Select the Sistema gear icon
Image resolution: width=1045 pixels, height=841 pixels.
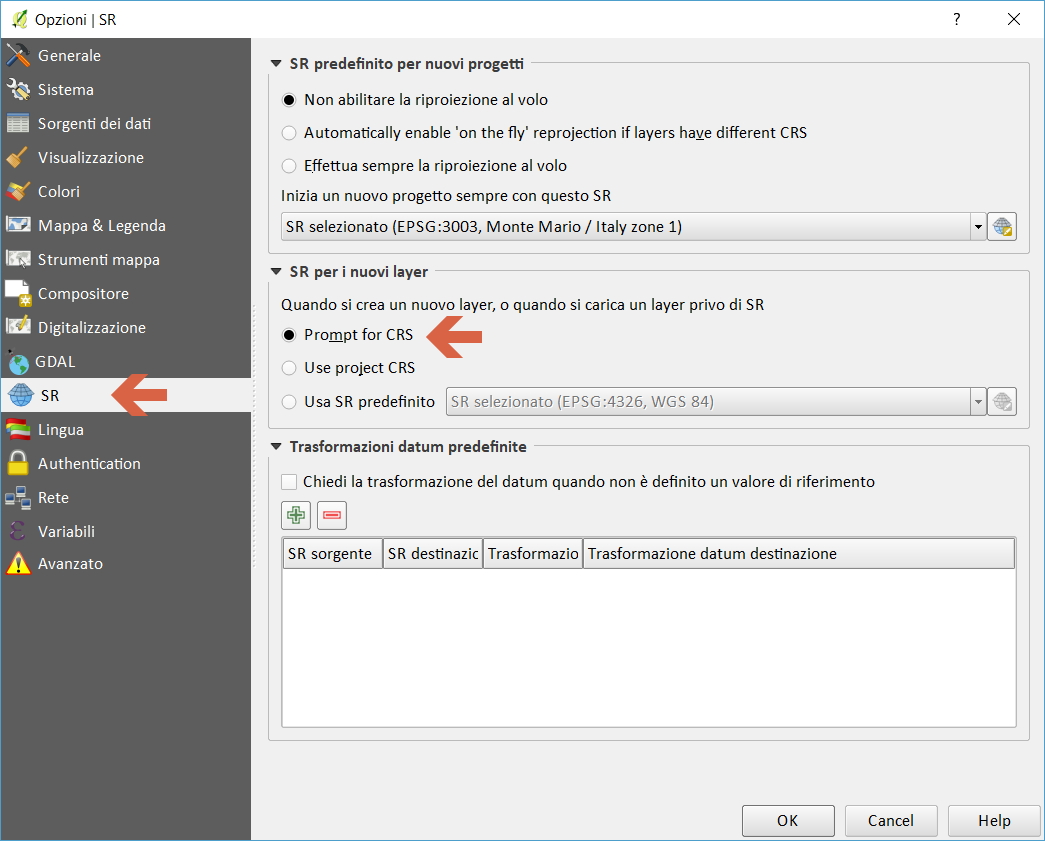click(x=18, y=90)
